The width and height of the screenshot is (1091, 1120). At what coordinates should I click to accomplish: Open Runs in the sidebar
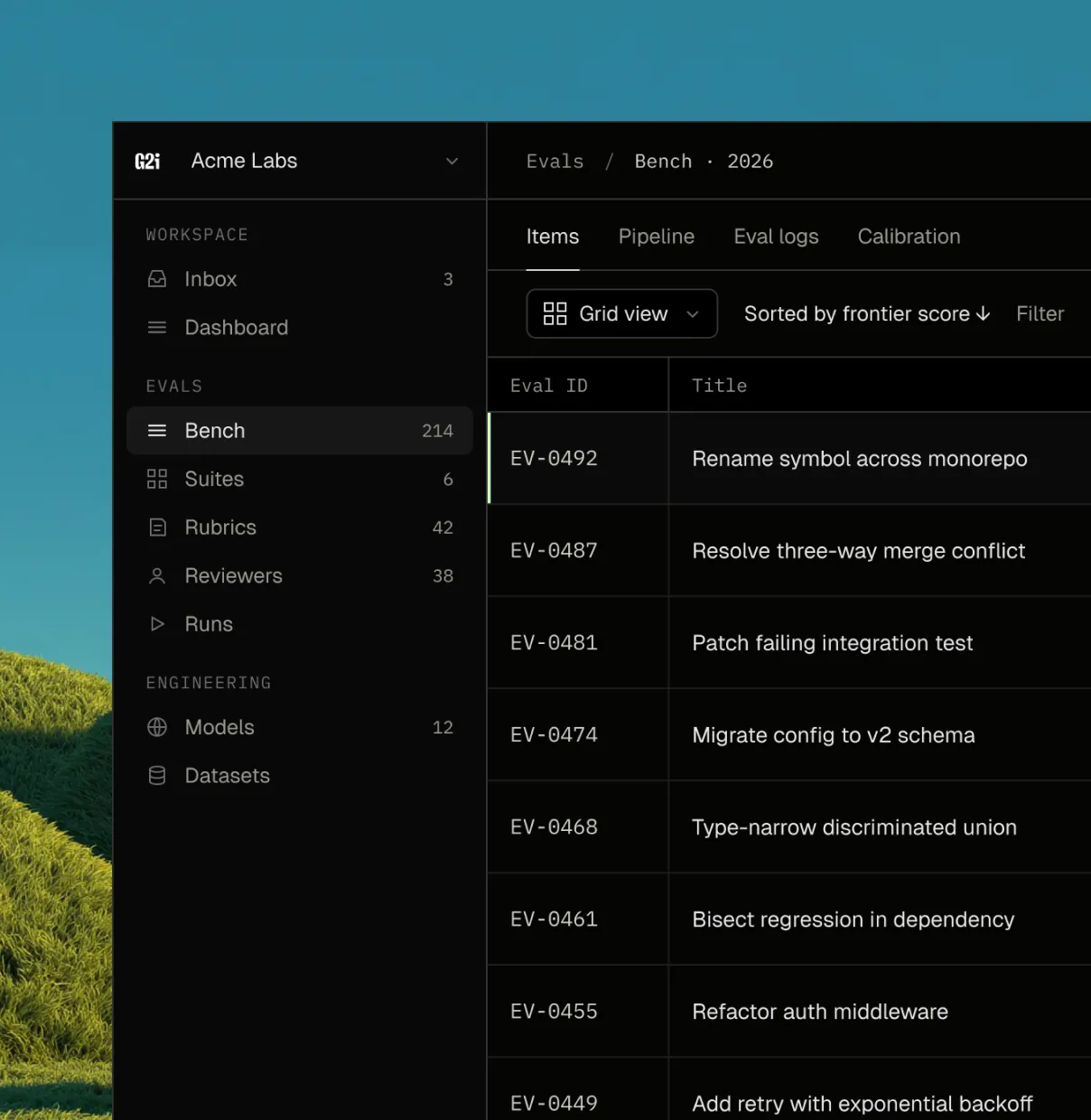pyautogui.click(x=300, y=624)
